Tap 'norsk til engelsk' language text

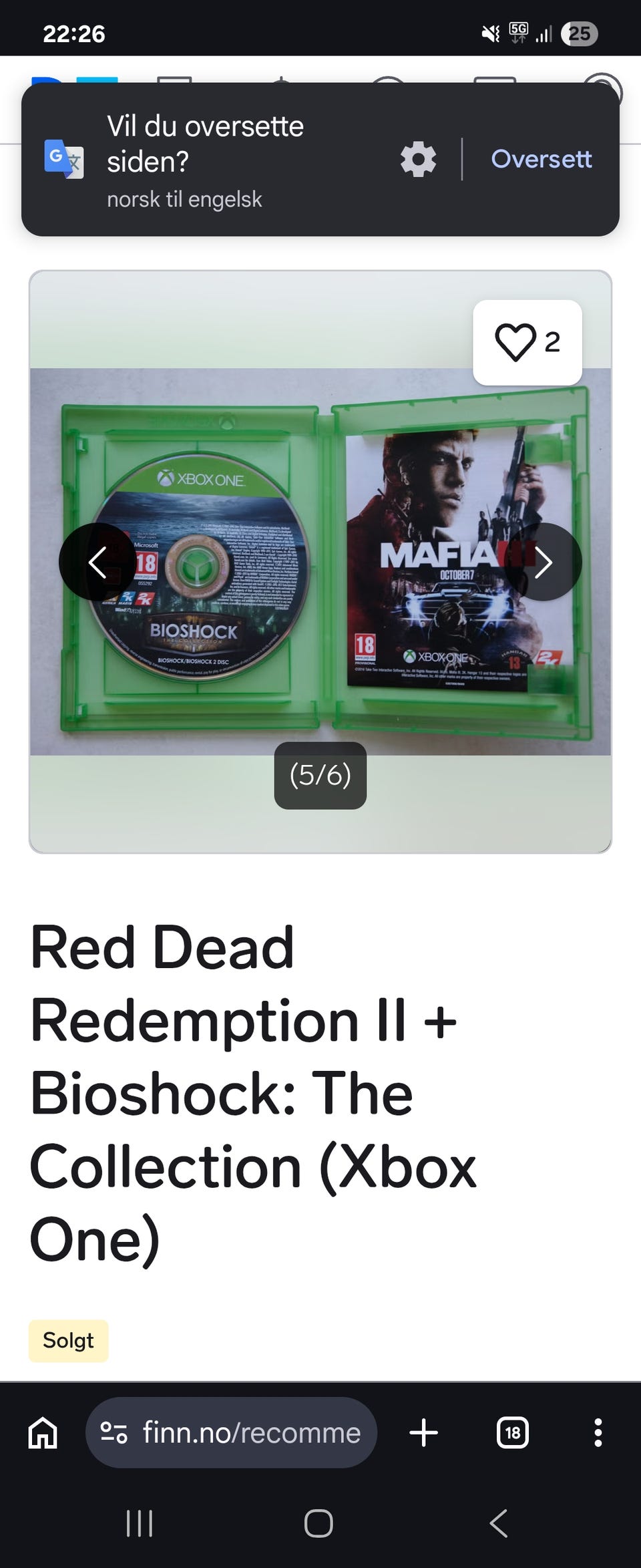pyautogui.click(x=184, y=199)
